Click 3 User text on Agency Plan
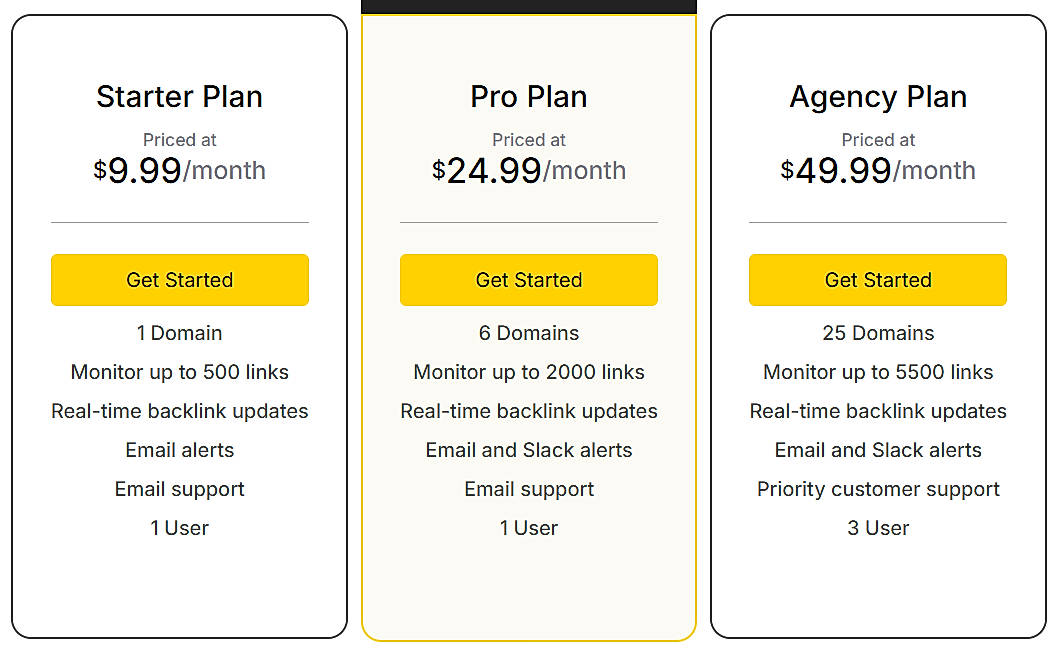1059x652 pixels. (x=877, y=528)
